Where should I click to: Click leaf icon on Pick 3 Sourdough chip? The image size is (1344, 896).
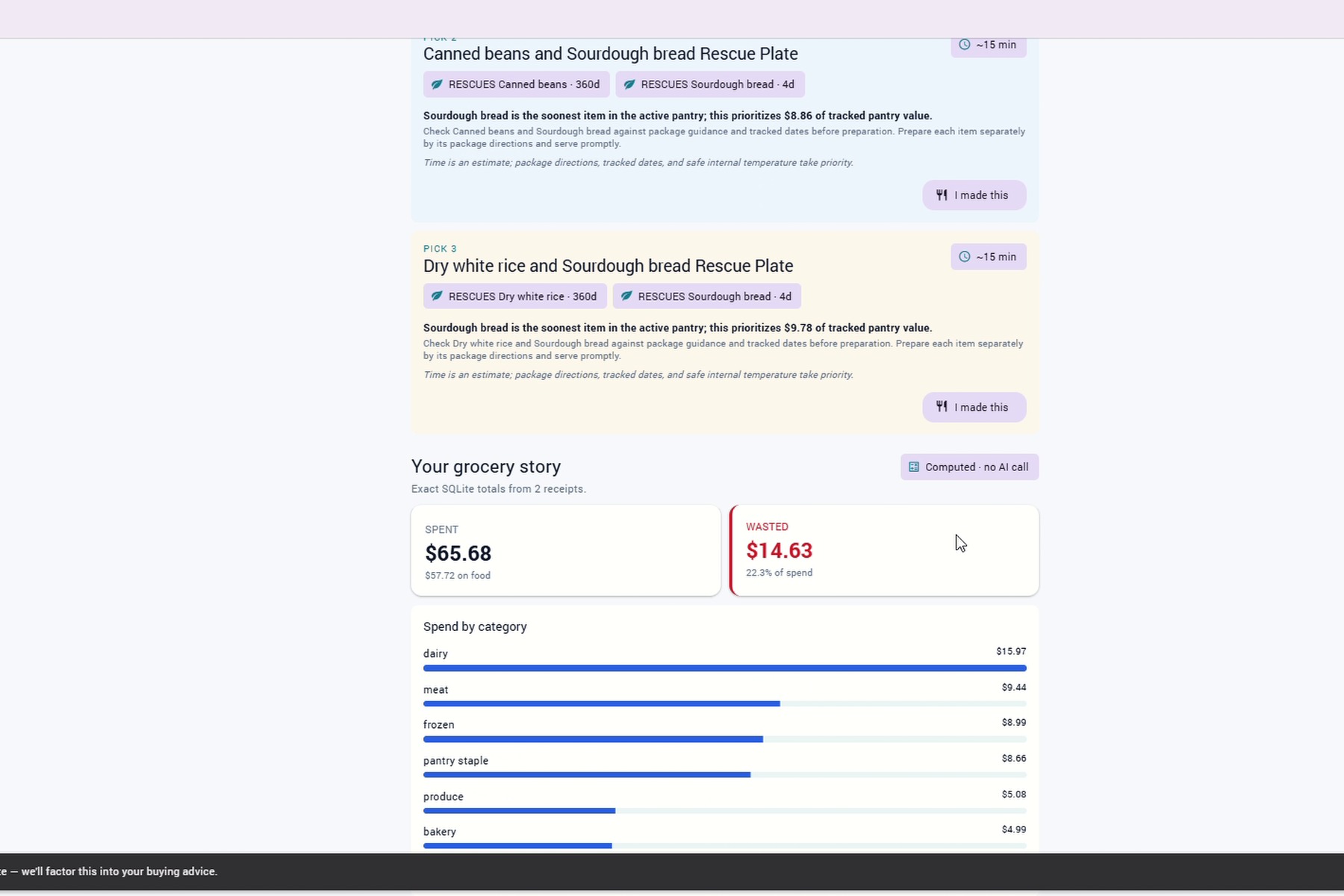coord(626,296)
